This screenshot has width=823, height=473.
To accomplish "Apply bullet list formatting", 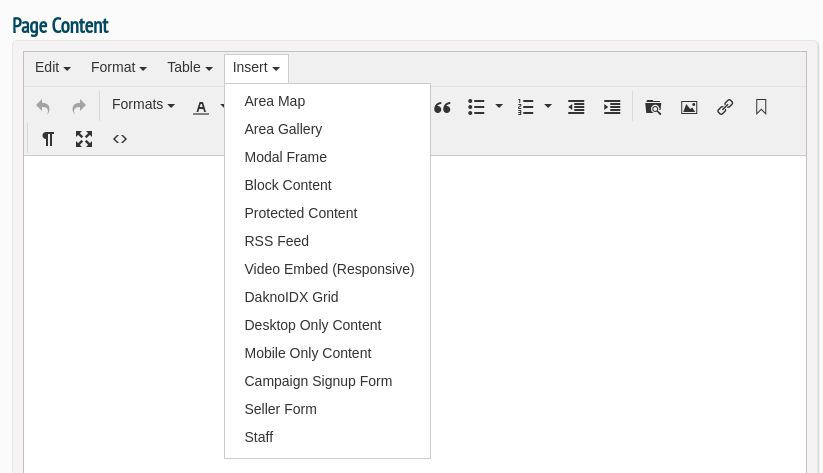I will (x=476, y=107).
